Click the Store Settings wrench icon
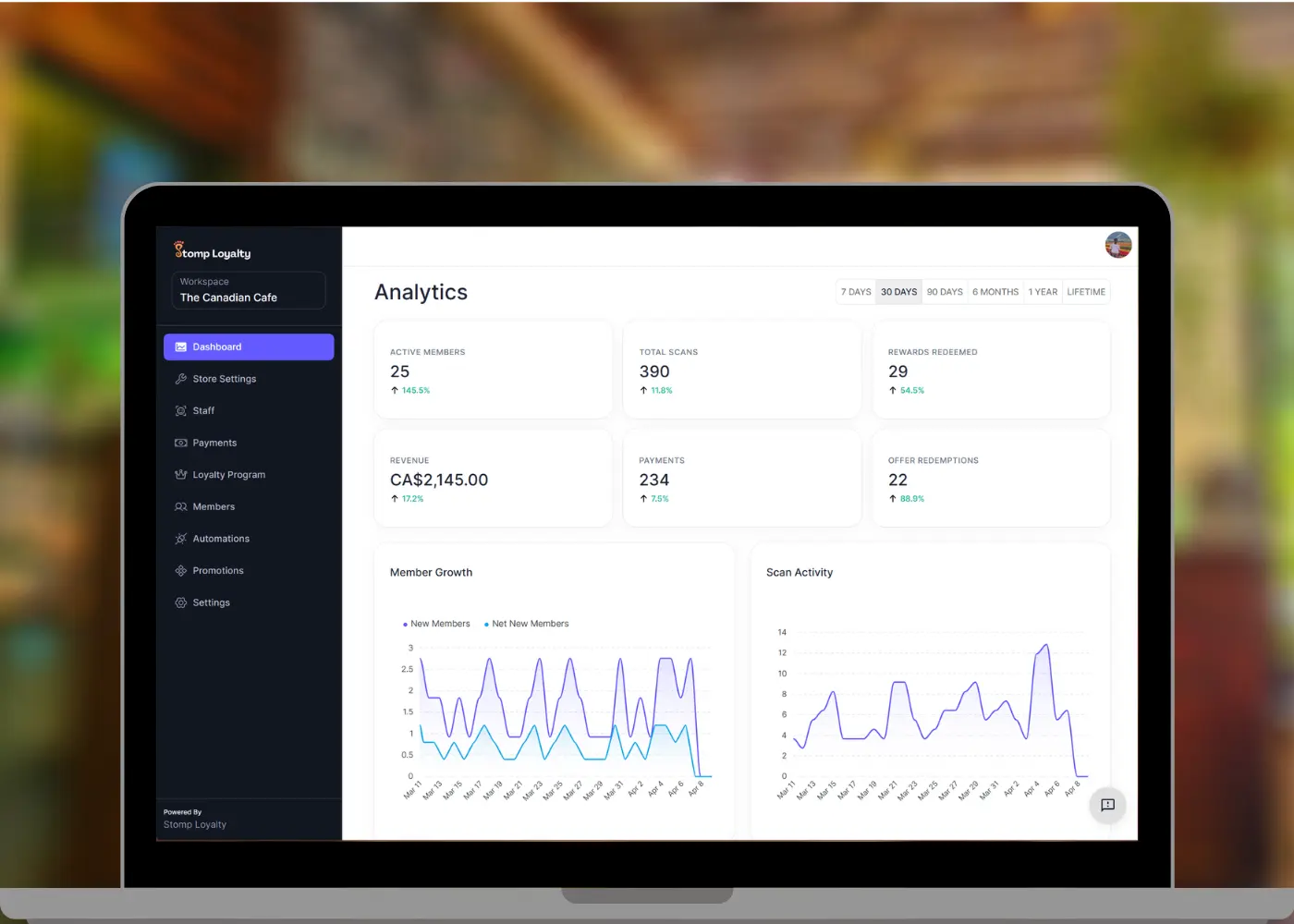 click(179, 378)
